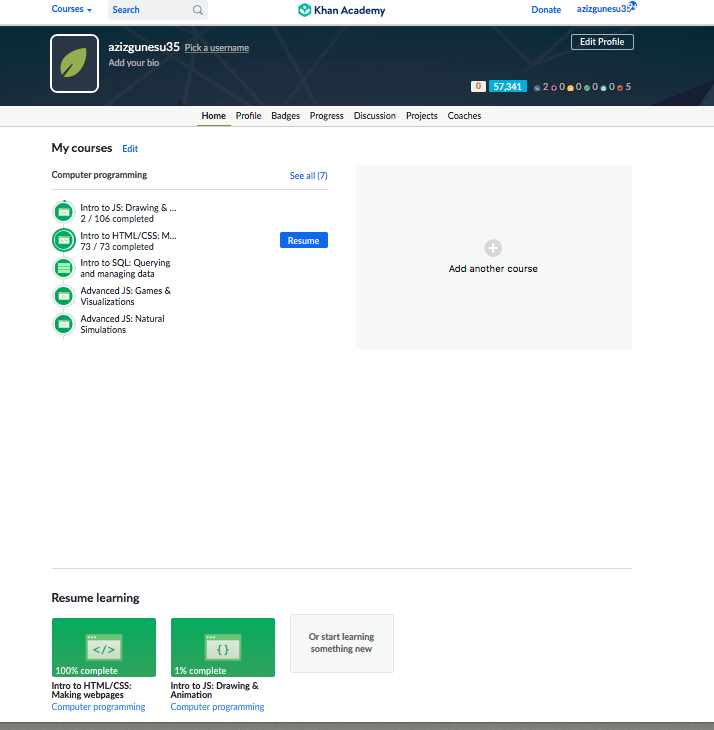This screenshot has height=730, width=714.
Task: Click azizgunesu35 name in profile banner
Action: [x=144, y=47]
